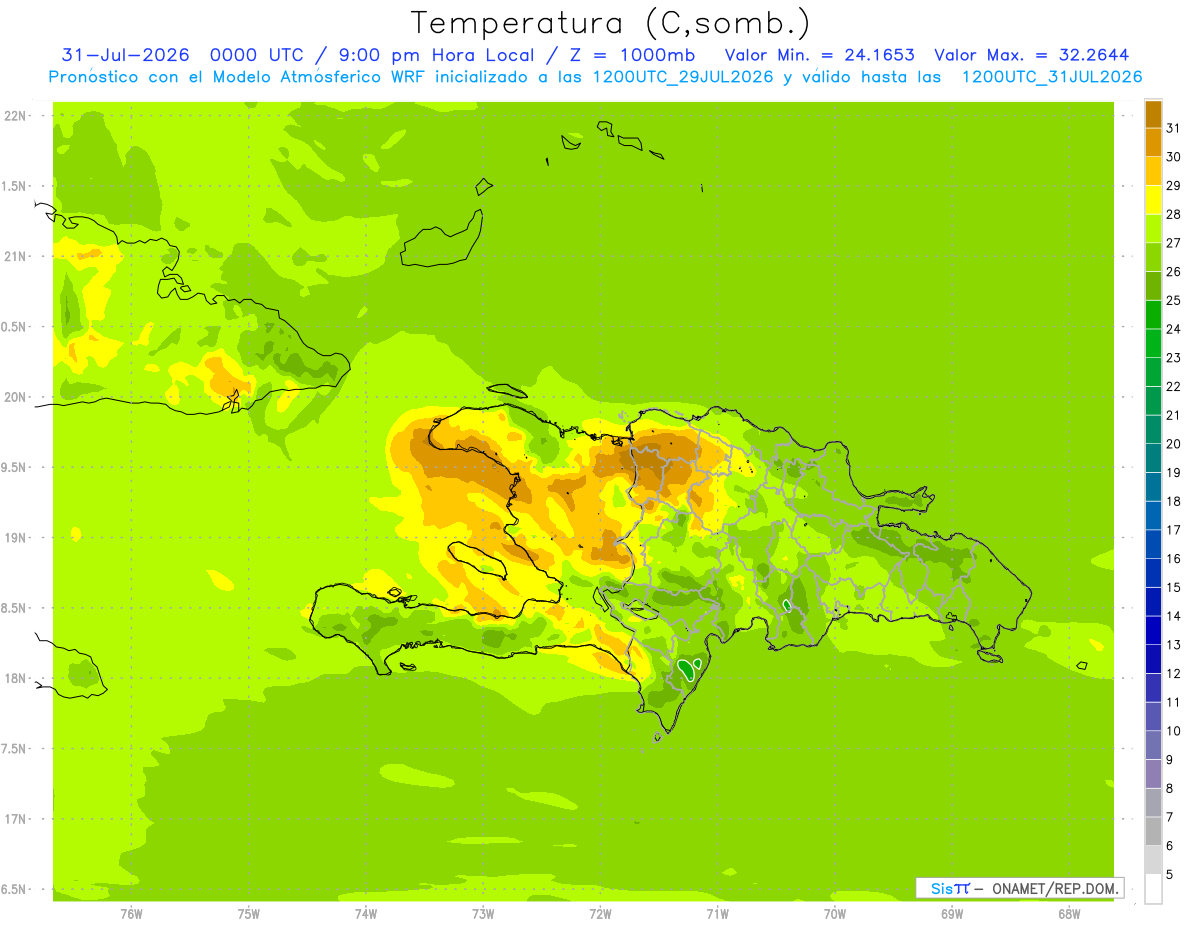Click the legend value 10
This screenshot has height=927, width=1200.
coord(1173,731)
